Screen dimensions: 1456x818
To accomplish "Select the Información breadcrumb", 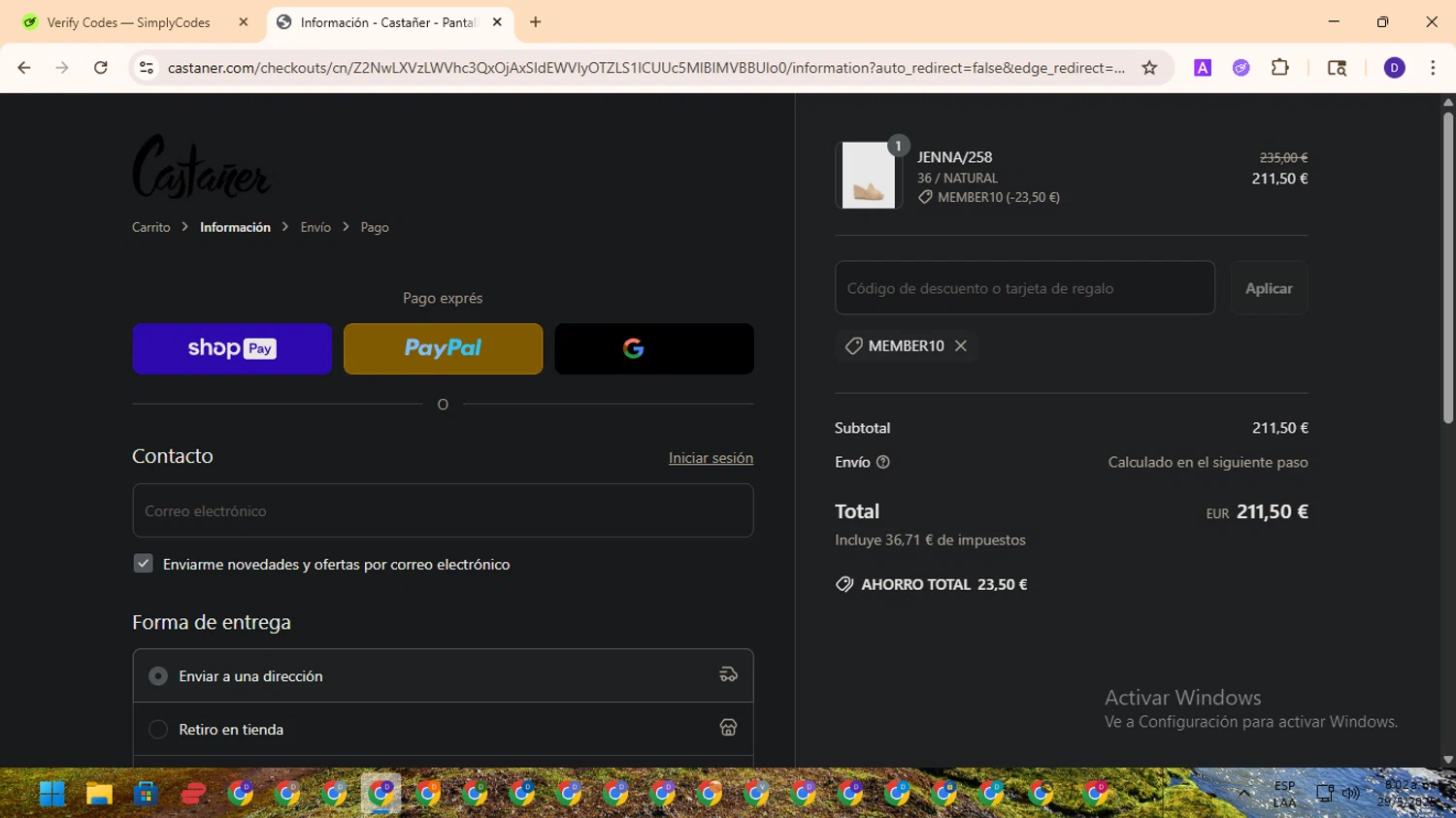I will click(x=235, y=227).
